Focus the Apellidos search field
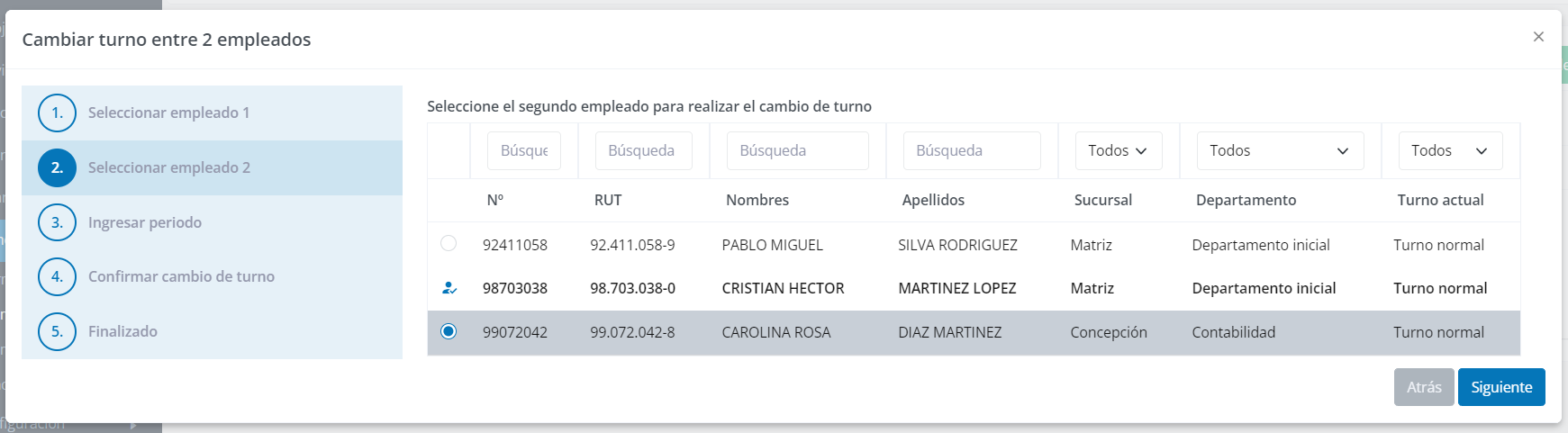This screenshot has height=433, width=1568. coord(972,150)
